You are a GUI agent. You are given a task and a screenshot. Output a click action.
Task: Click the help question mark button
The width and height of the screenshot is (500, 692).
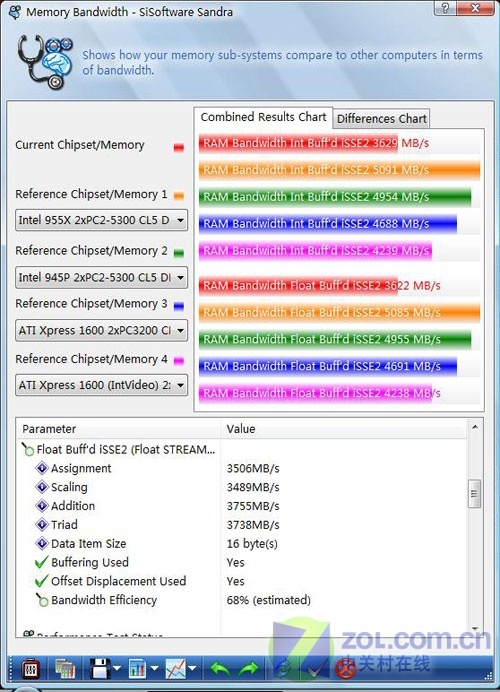pyautogui.click(x=445, y=8)
